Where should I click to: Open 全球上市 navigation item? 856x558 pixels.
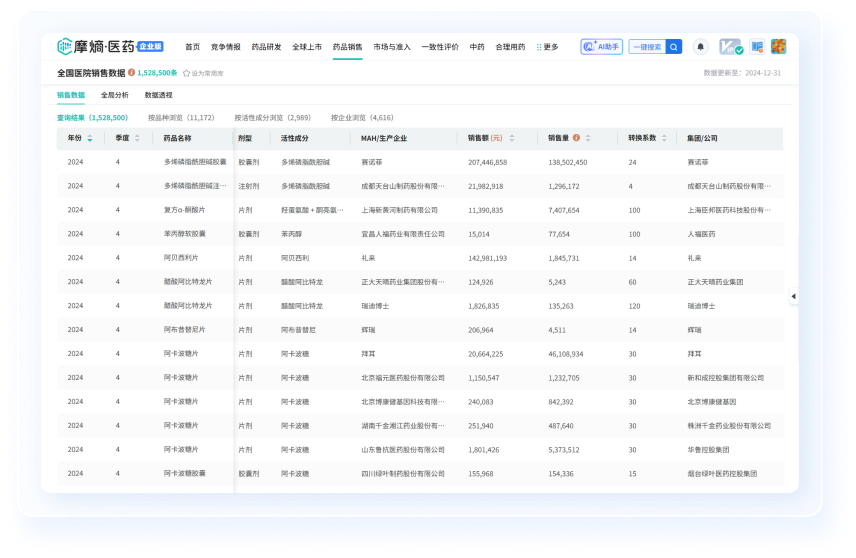pyautogui.click(x=307, y=47)
